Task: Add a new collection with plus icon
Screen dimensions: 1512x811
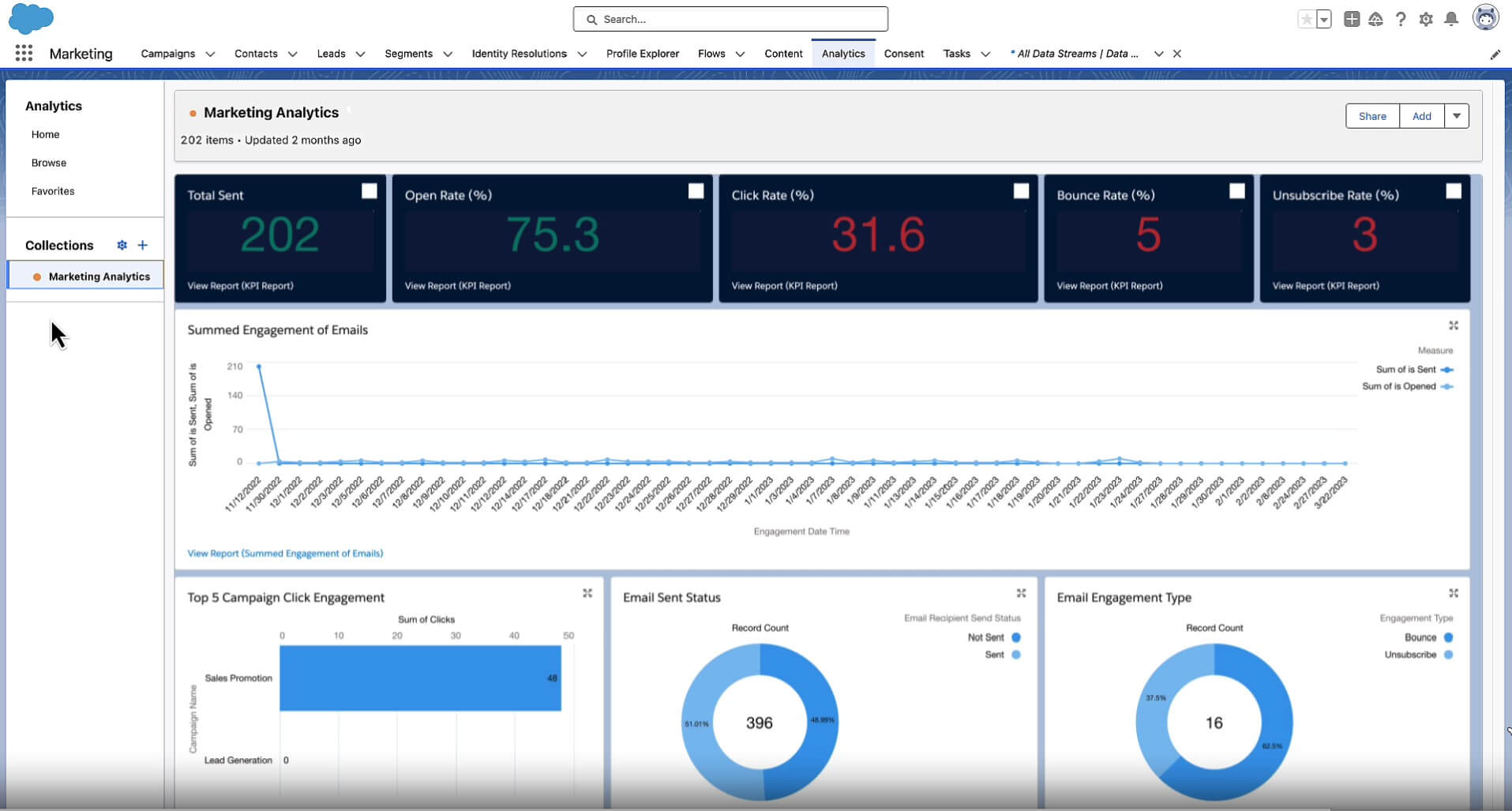Action: click(142, 245)
